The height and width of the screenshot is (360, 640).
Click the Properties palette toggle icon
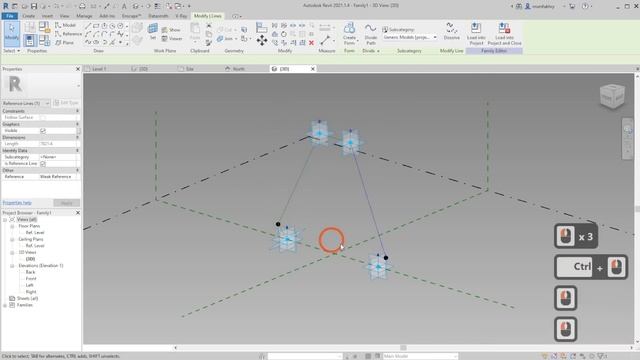point(29,40)
